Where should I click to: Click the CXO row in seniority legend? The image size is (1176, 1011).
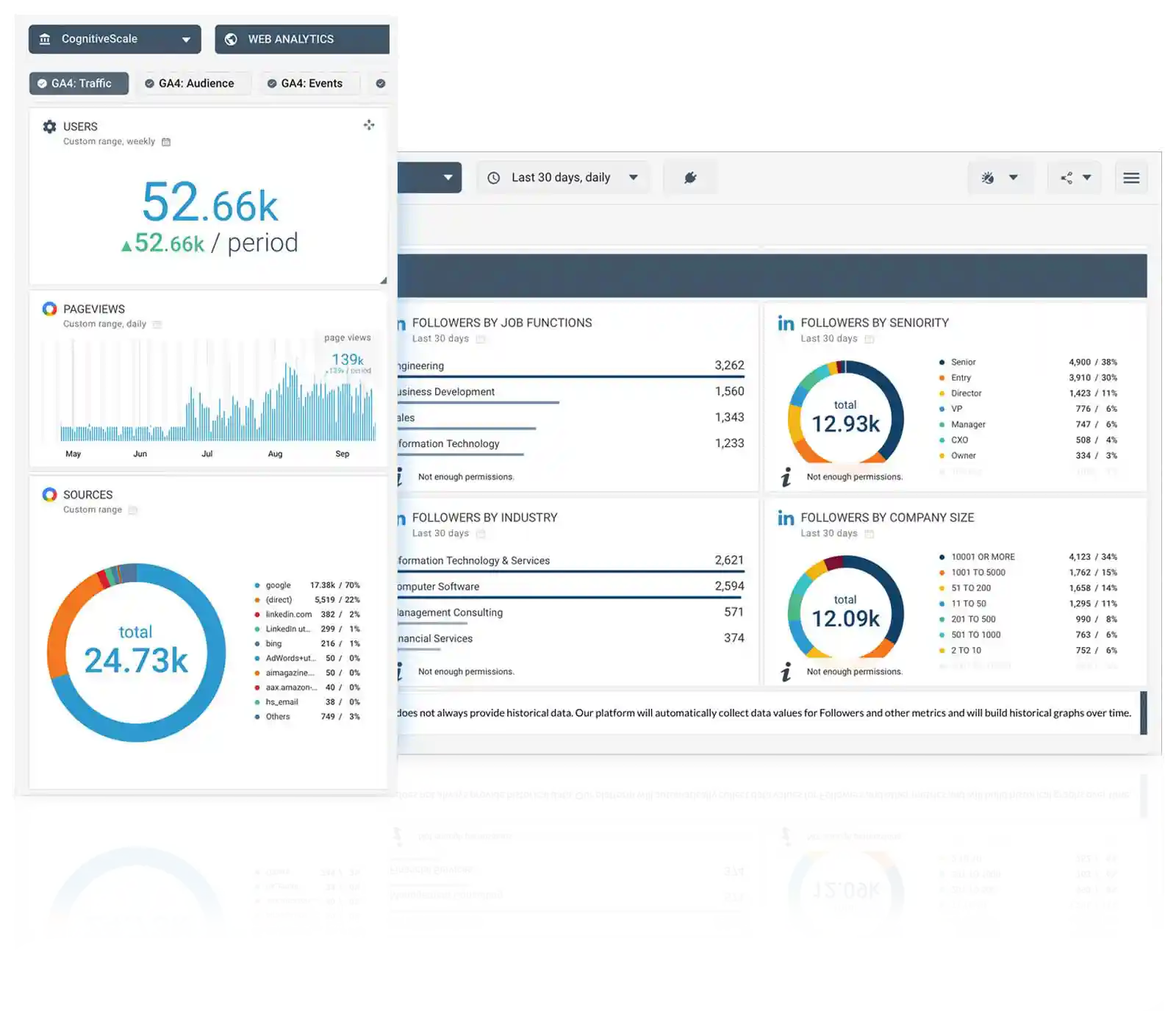click(1028, 440)
